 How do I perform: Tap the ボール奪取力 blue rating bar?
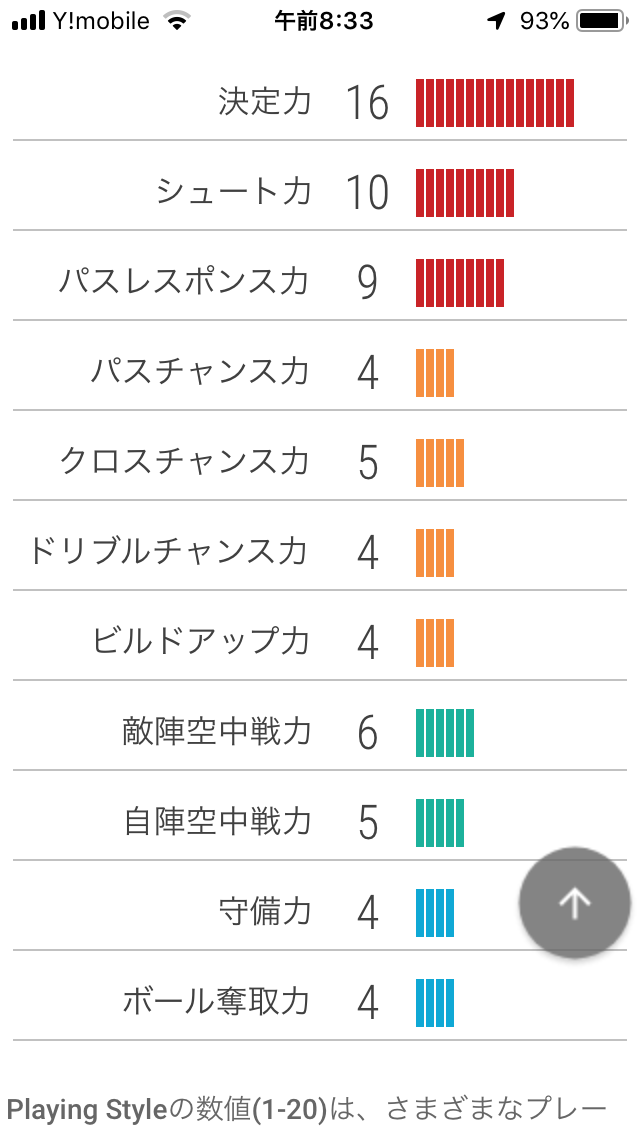(435, 1003)
